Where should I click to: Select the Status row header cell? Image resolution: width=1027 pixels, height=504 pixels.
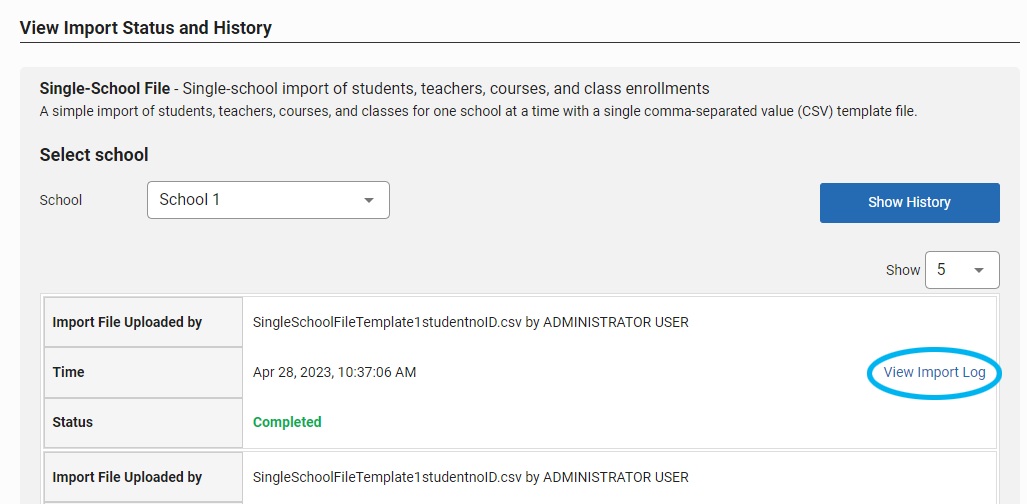pyautogui.click(x=143, y=423)
